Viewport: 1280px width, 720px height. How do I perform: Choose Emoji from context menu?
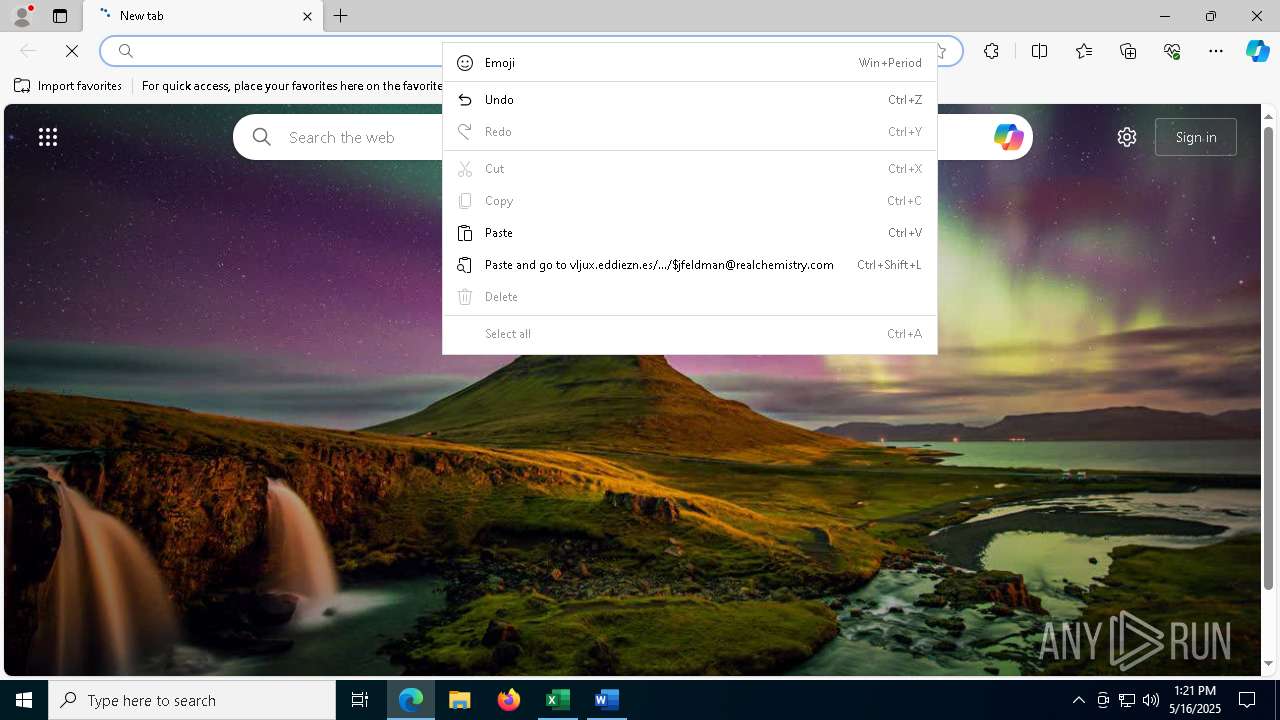pos(690,63)
